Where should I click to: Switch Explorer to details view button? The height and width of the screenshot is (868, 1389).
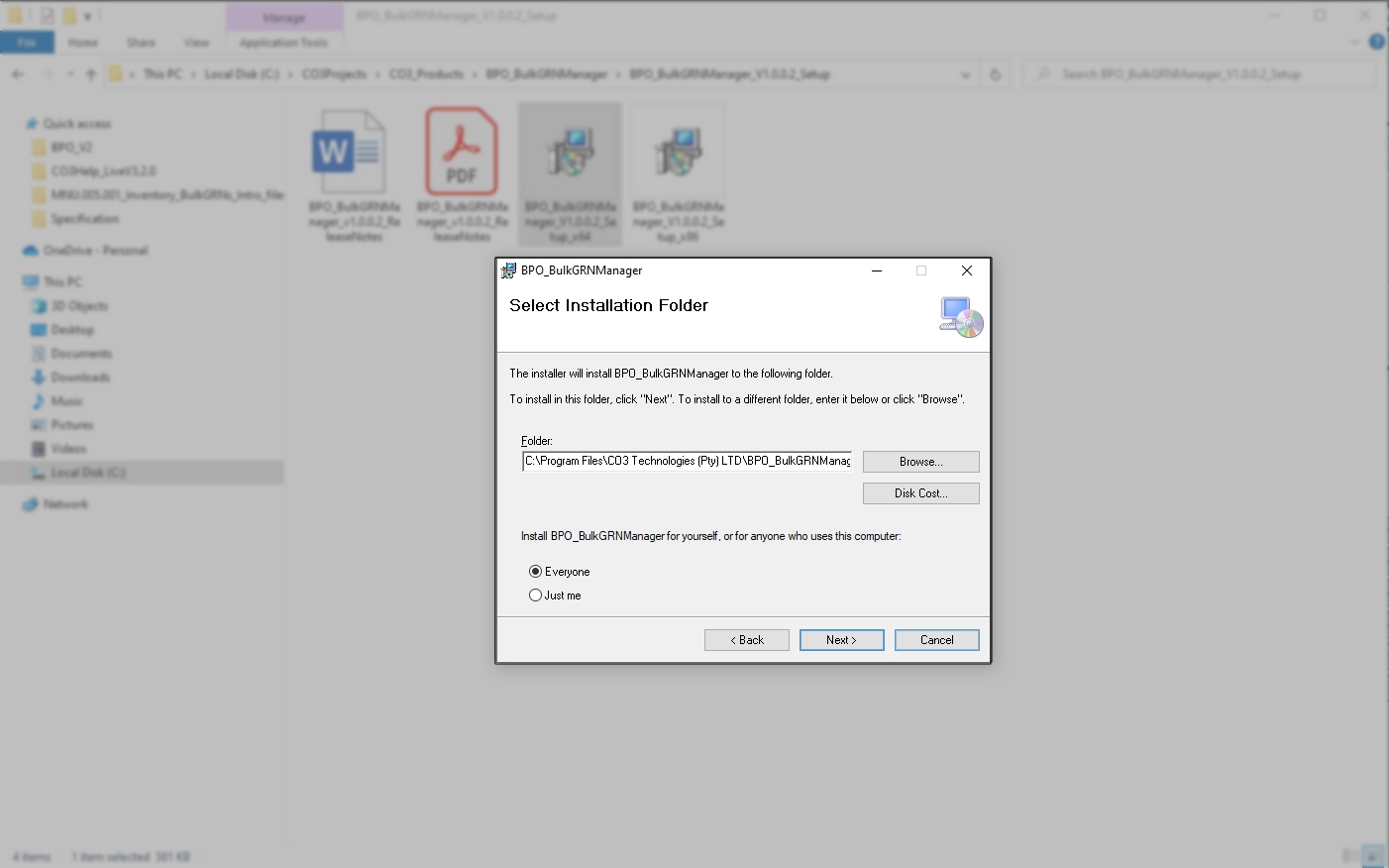[x=1349, y=856]
